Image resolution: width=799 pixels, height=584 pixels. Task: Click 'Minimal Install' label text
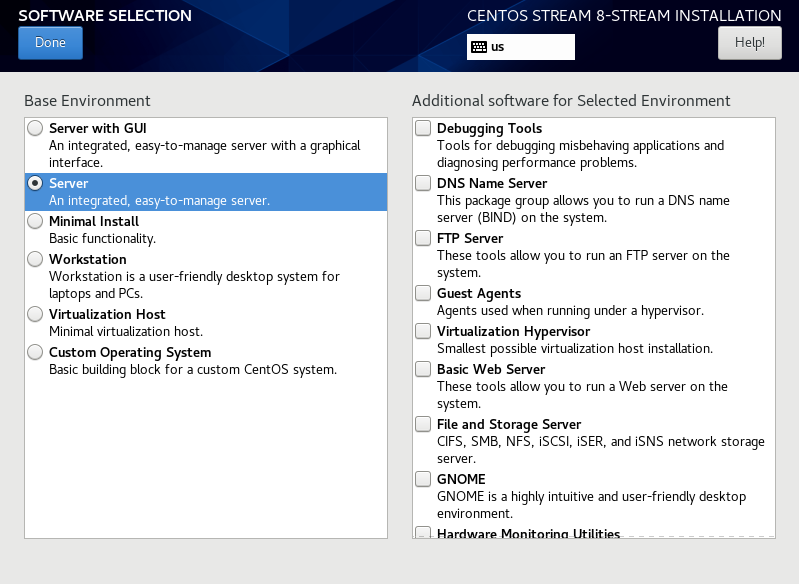click(94, 221)
